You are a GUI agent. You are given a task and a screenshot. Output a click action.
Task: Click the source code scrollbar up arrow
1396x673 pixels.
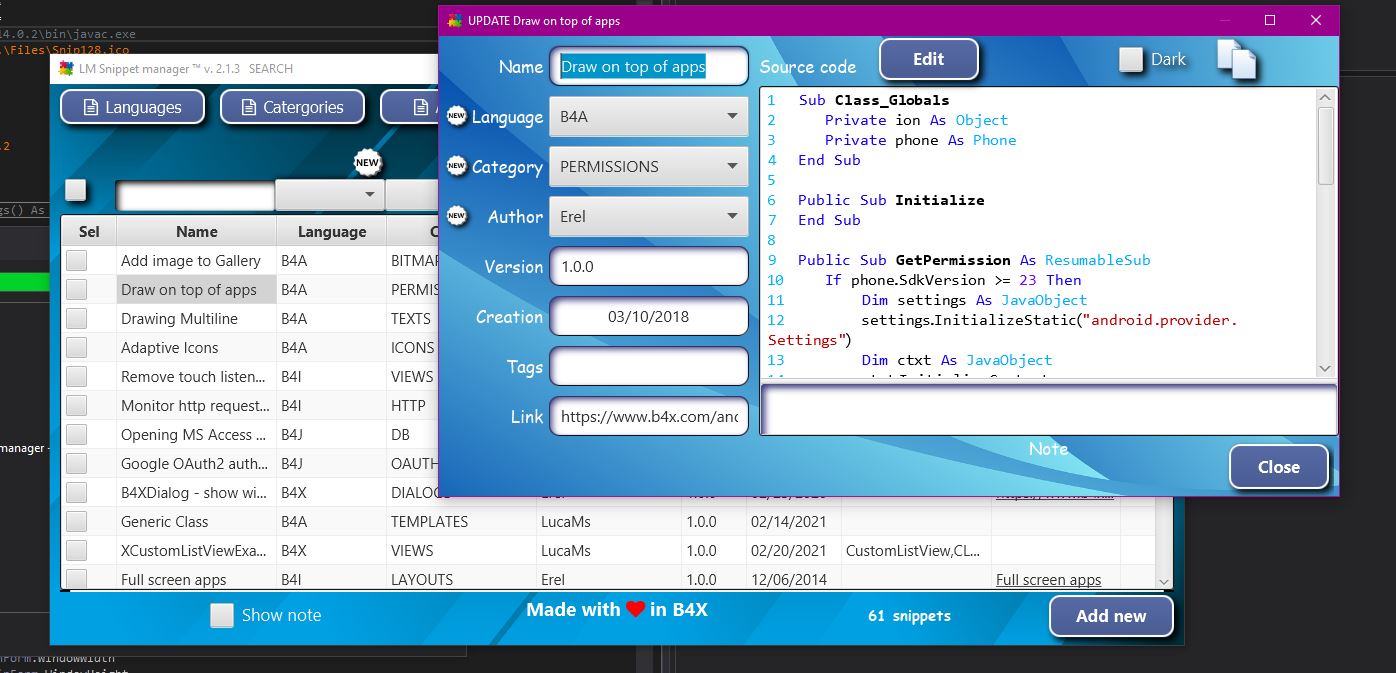point(1326,97)
